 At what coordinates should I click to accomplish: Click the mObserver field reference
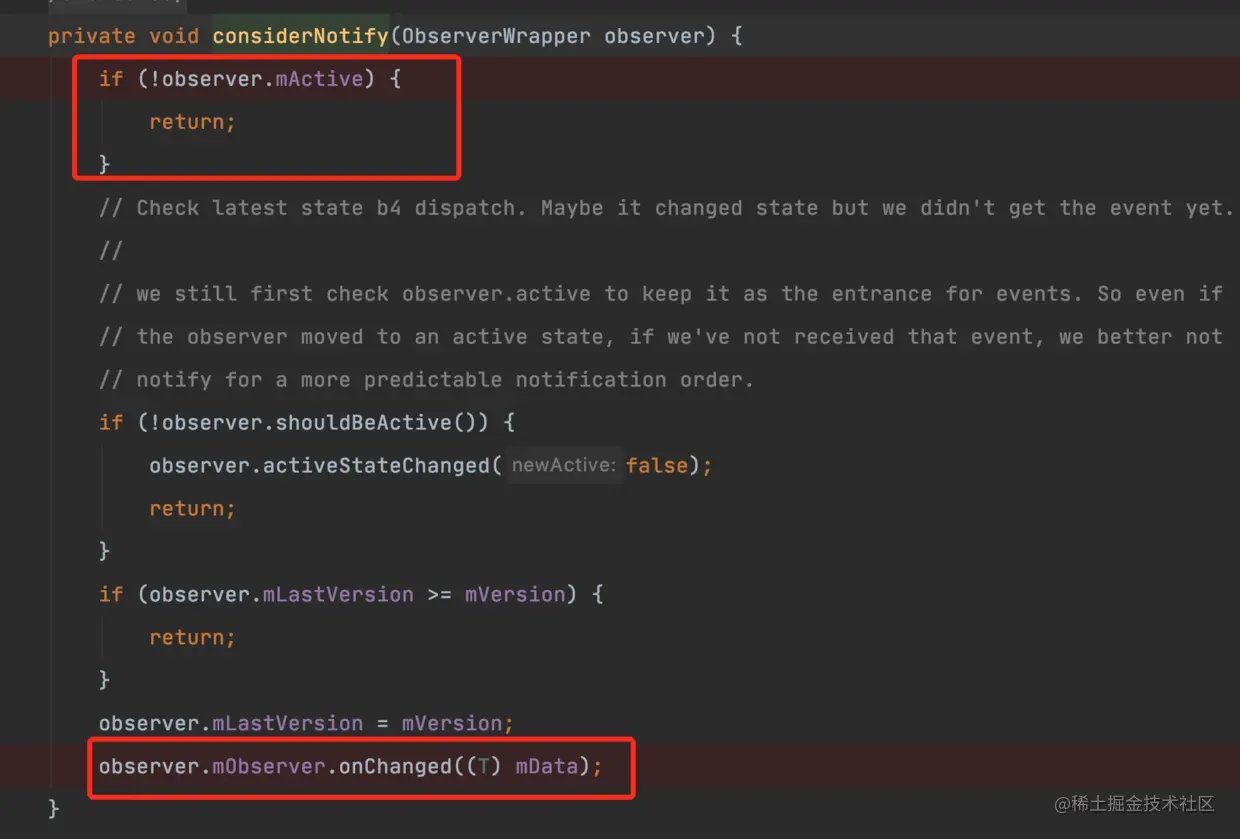click(x=269, y=767)
